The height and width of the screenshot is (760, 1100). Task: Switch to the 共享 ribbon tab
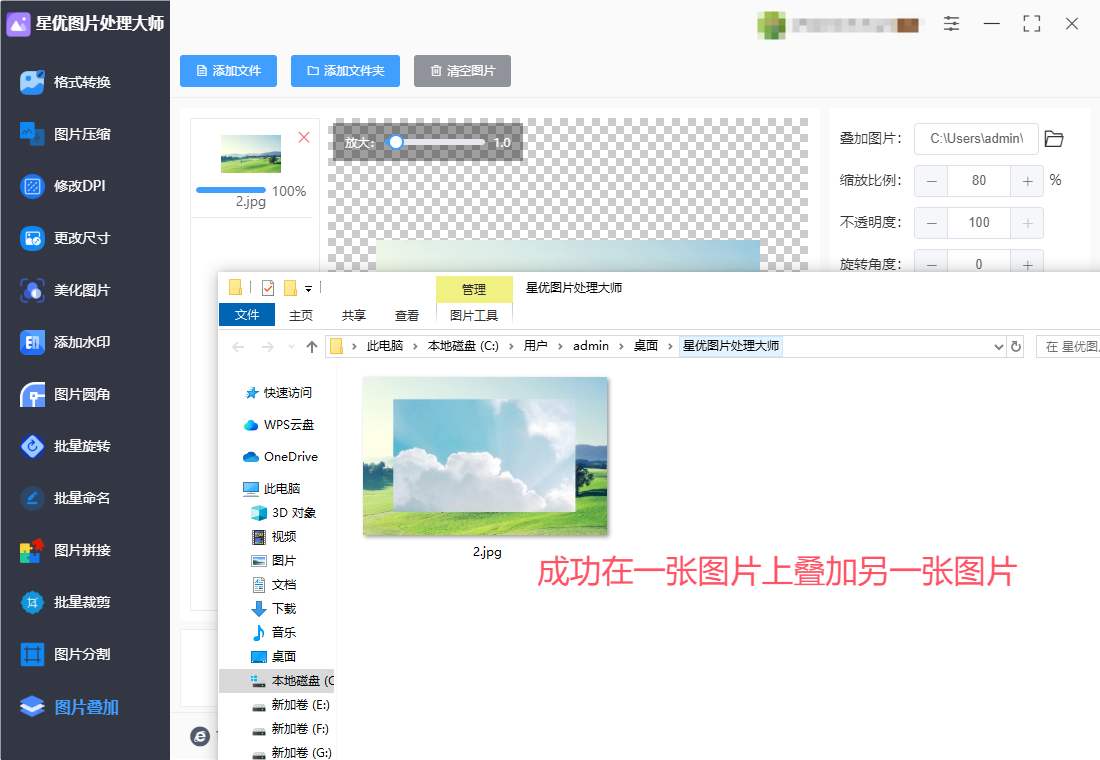pyautogui.click(x=354, y=316)
